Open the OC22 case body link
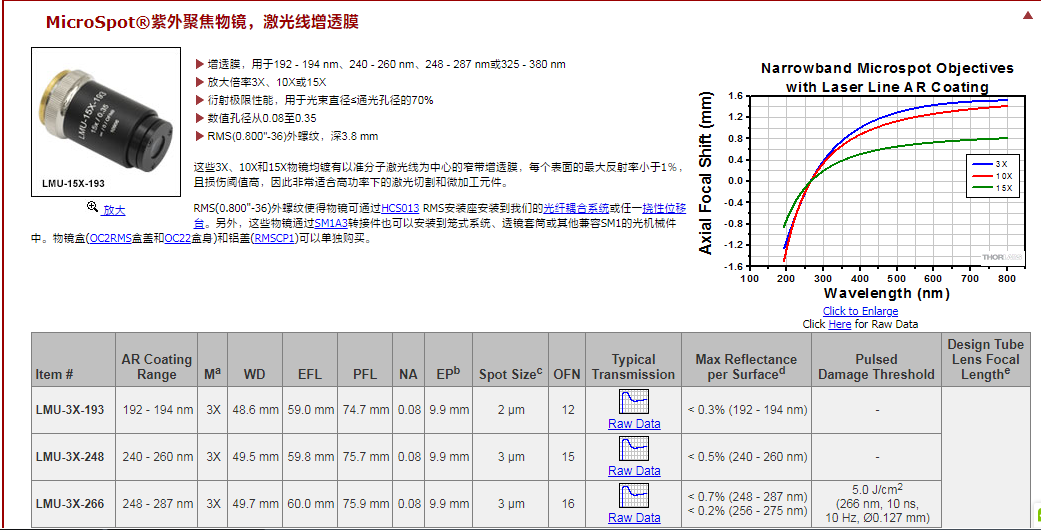Image resolution: width=1041 pixels, height=530 pixels. [177, 239]
